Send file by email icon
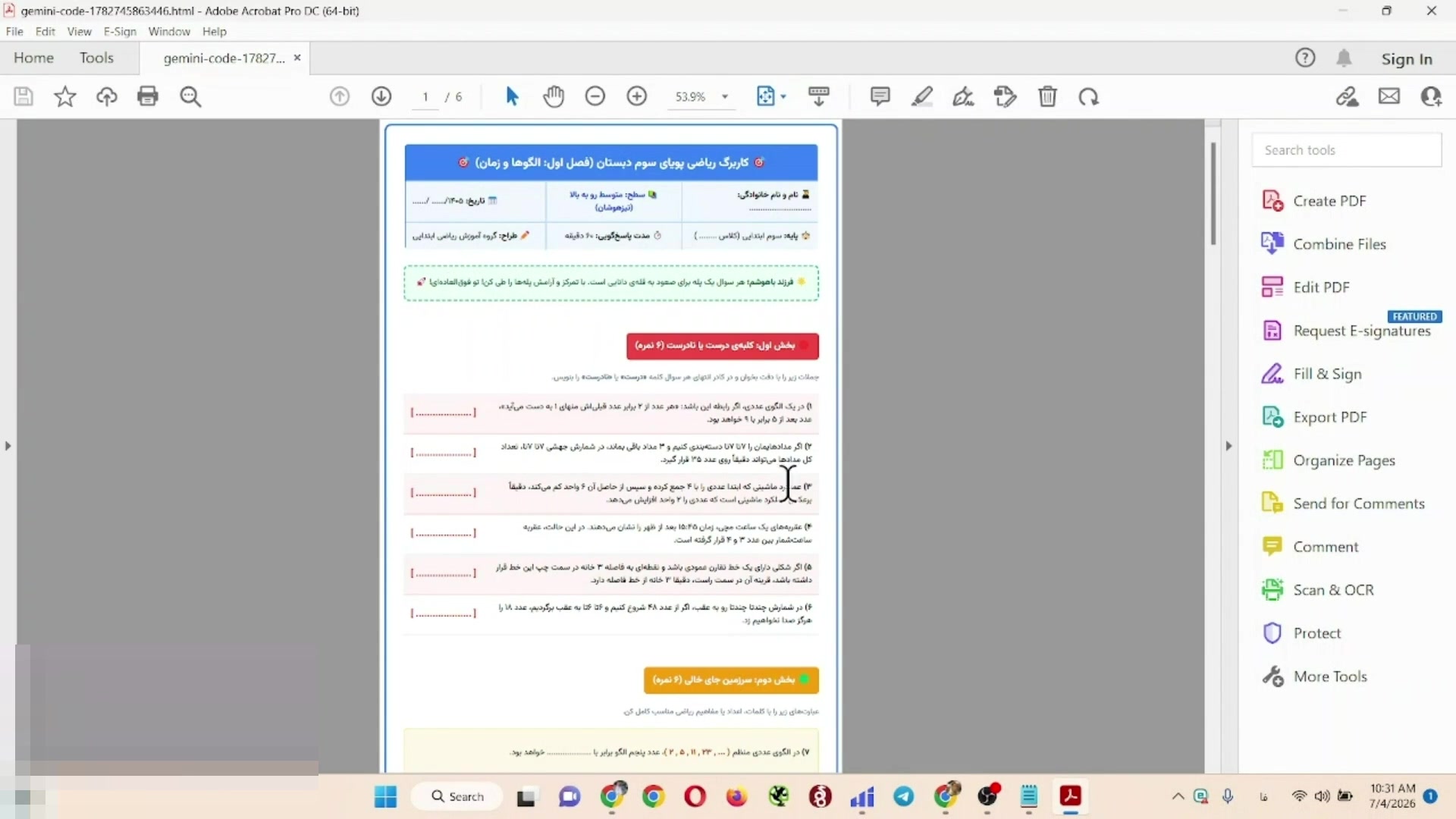Image resolution: width=1456 pixels, height=819 pixels. [1389, 96]
